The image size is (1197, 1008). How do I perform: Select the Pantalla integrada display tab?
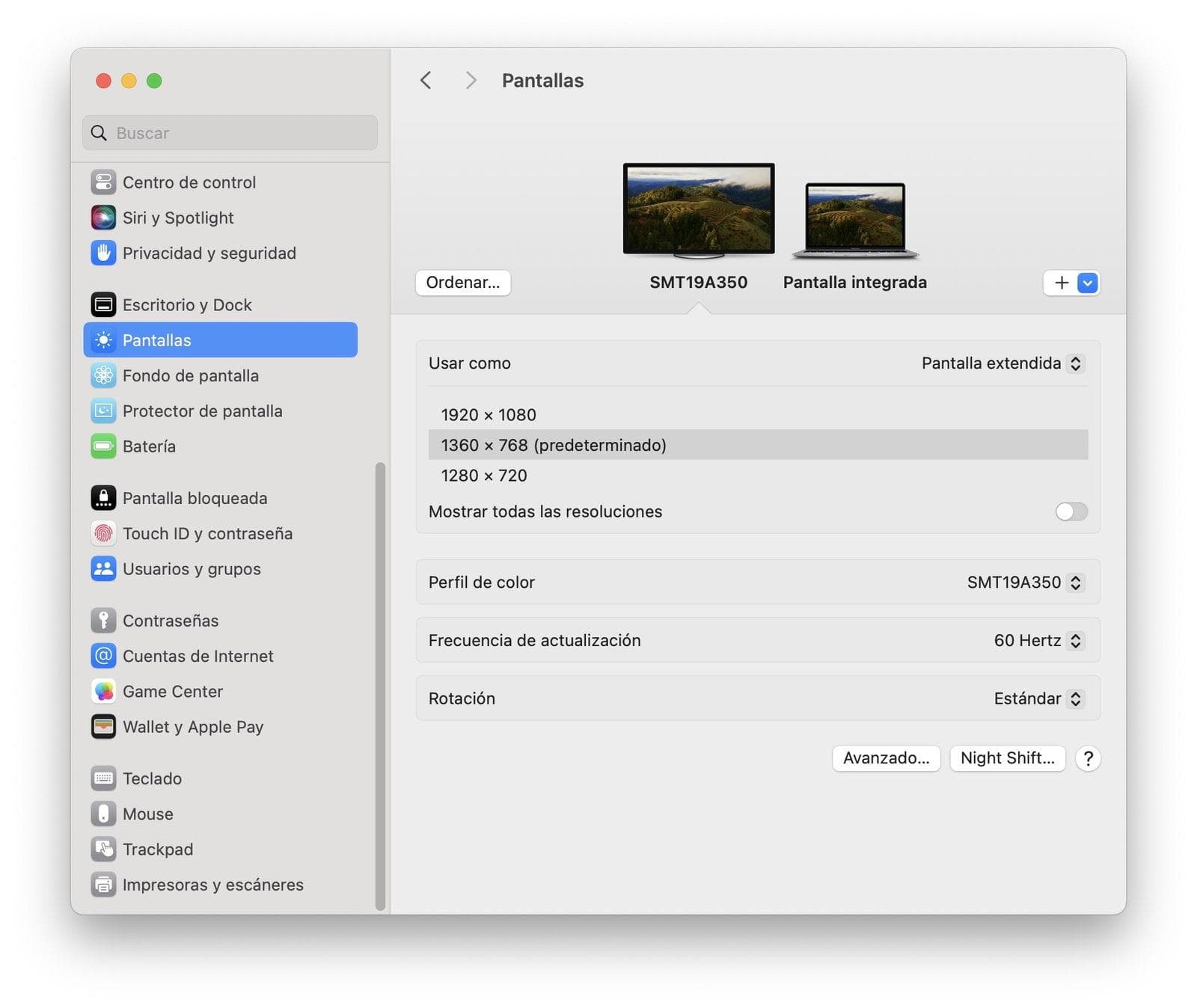(x=854, y=283)
